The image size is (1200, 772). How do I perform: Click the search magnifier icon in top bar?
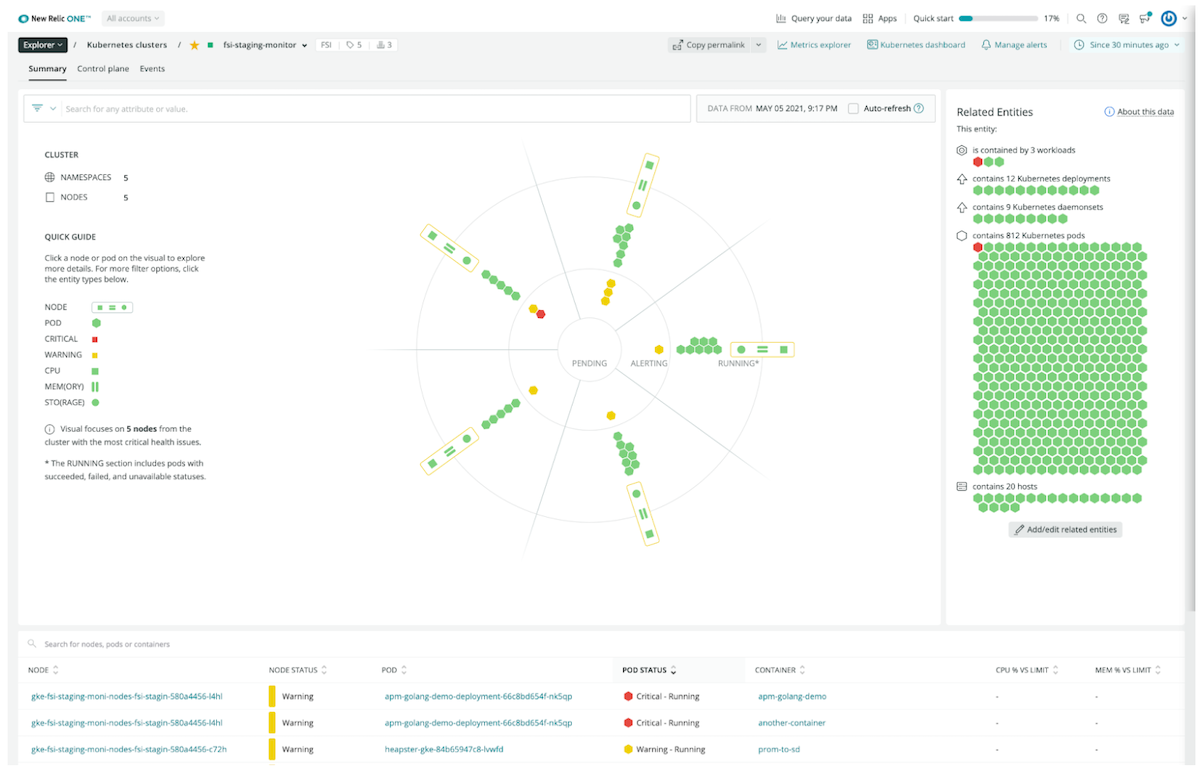pyautogui.click(x=1081, y=18)
